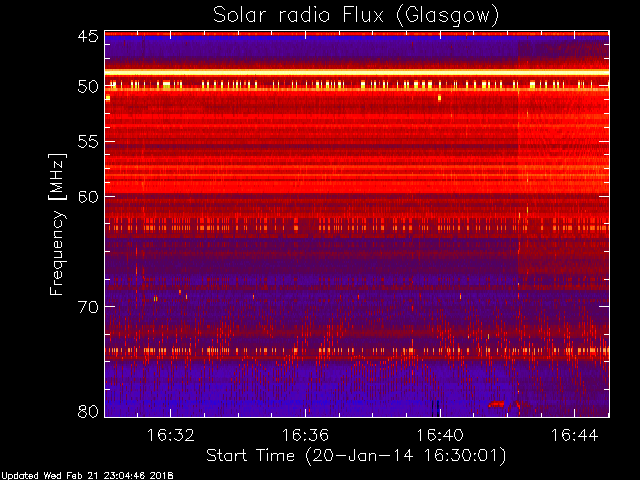Click the 70 frequency axis label
Screen dimensions: 640x480
click(x=88, y=307)
